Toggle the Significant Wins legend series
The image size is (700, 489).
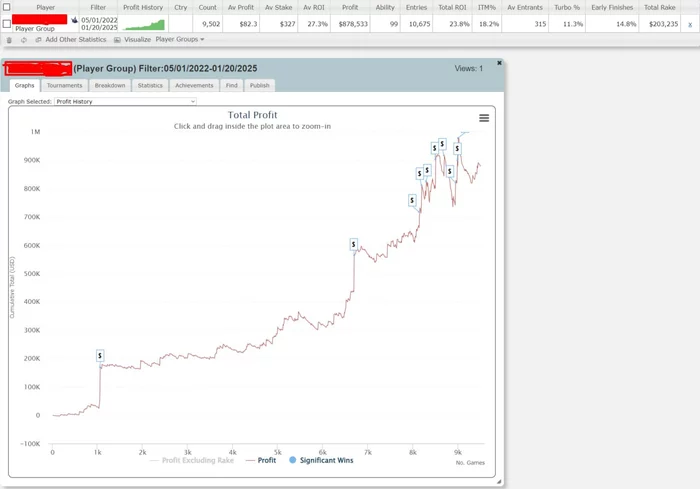pyautogui.click(x=321, y=460)
